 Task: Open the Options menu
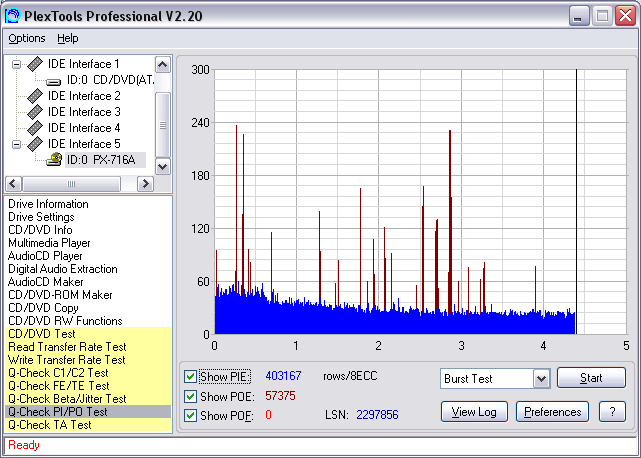(27, 38)
